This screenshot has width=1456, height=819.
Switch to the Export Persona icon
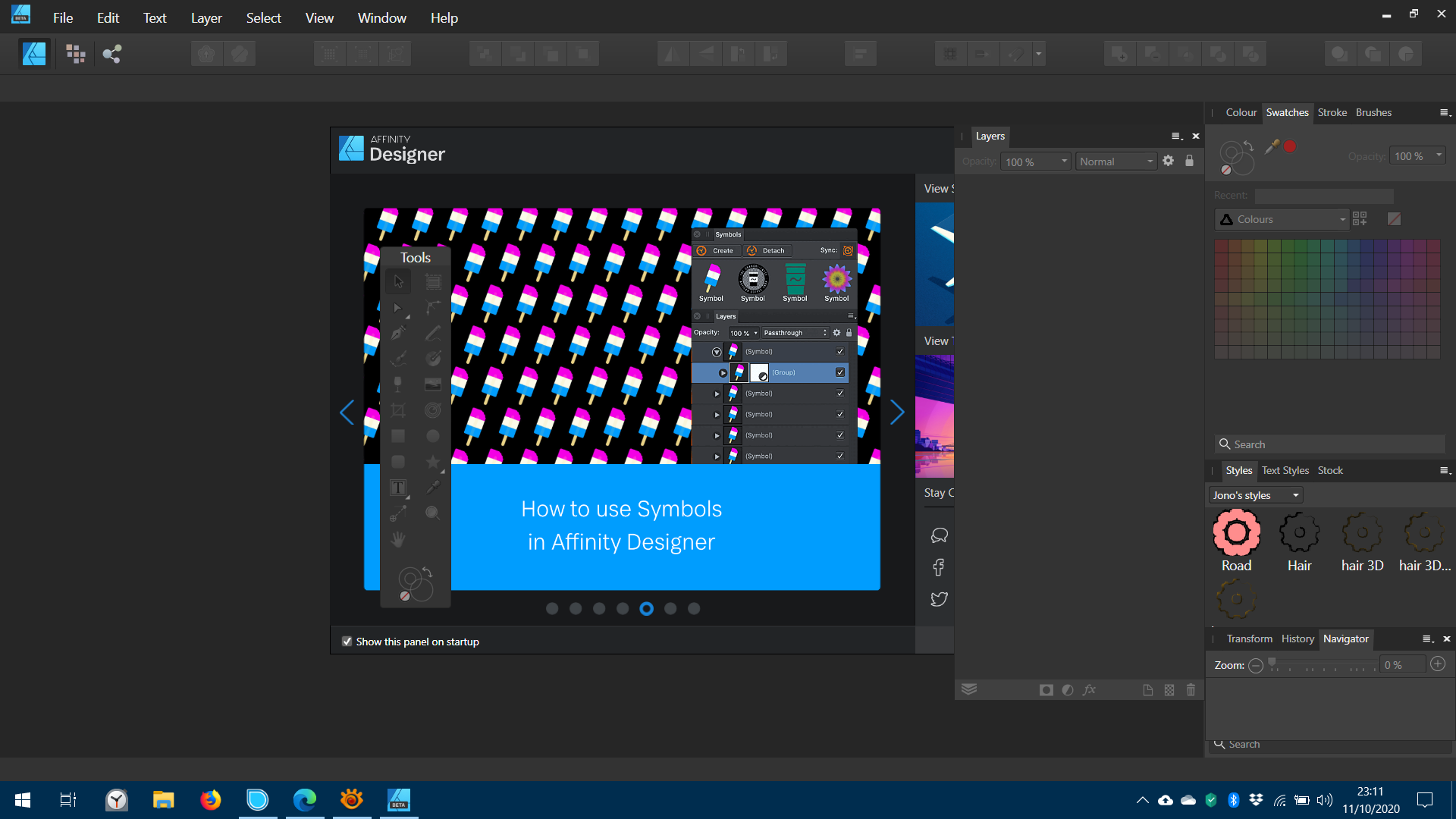112,54
